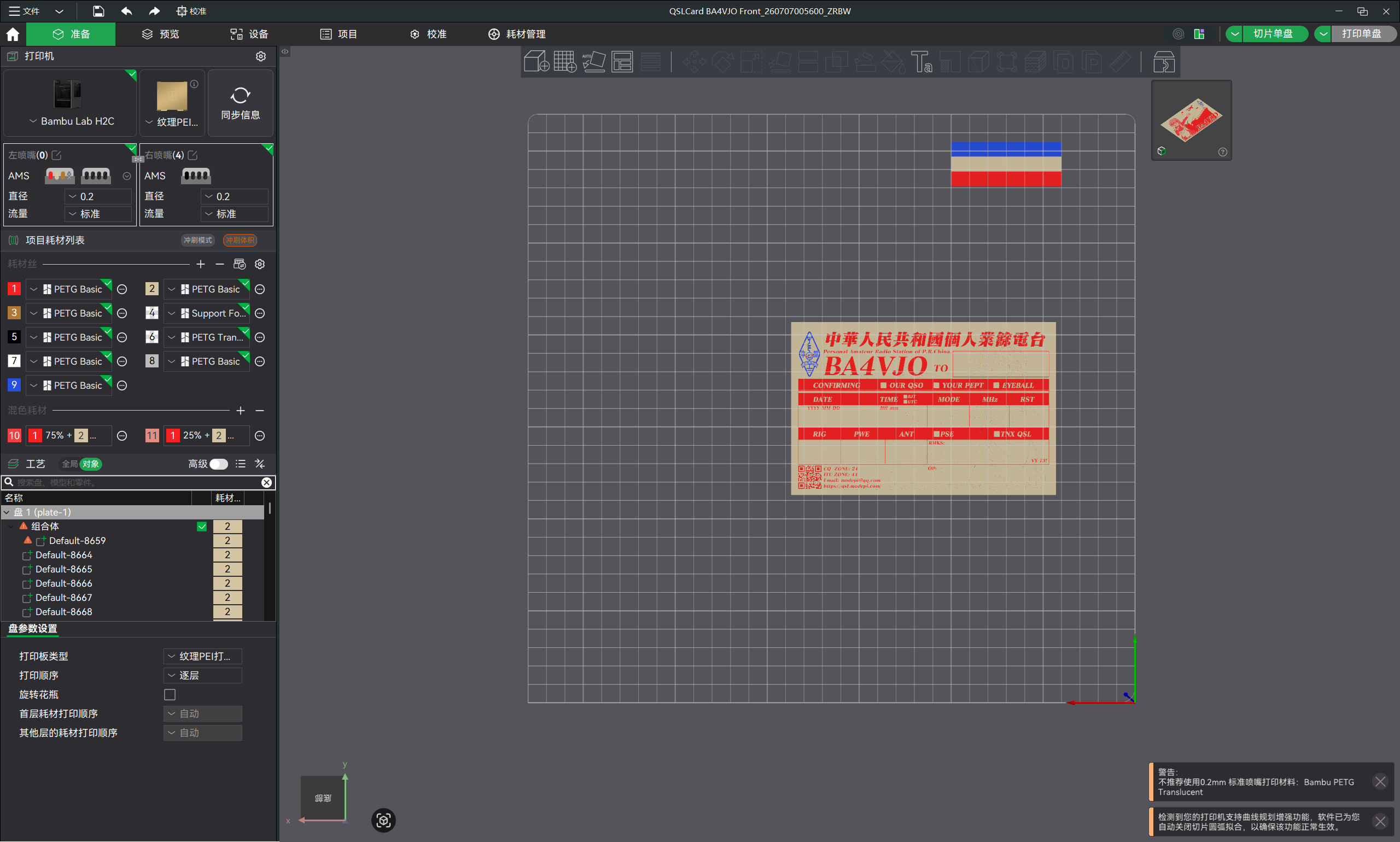Click the plus icon to add filament
This screenshot has width=1400, height=842.
200,264
